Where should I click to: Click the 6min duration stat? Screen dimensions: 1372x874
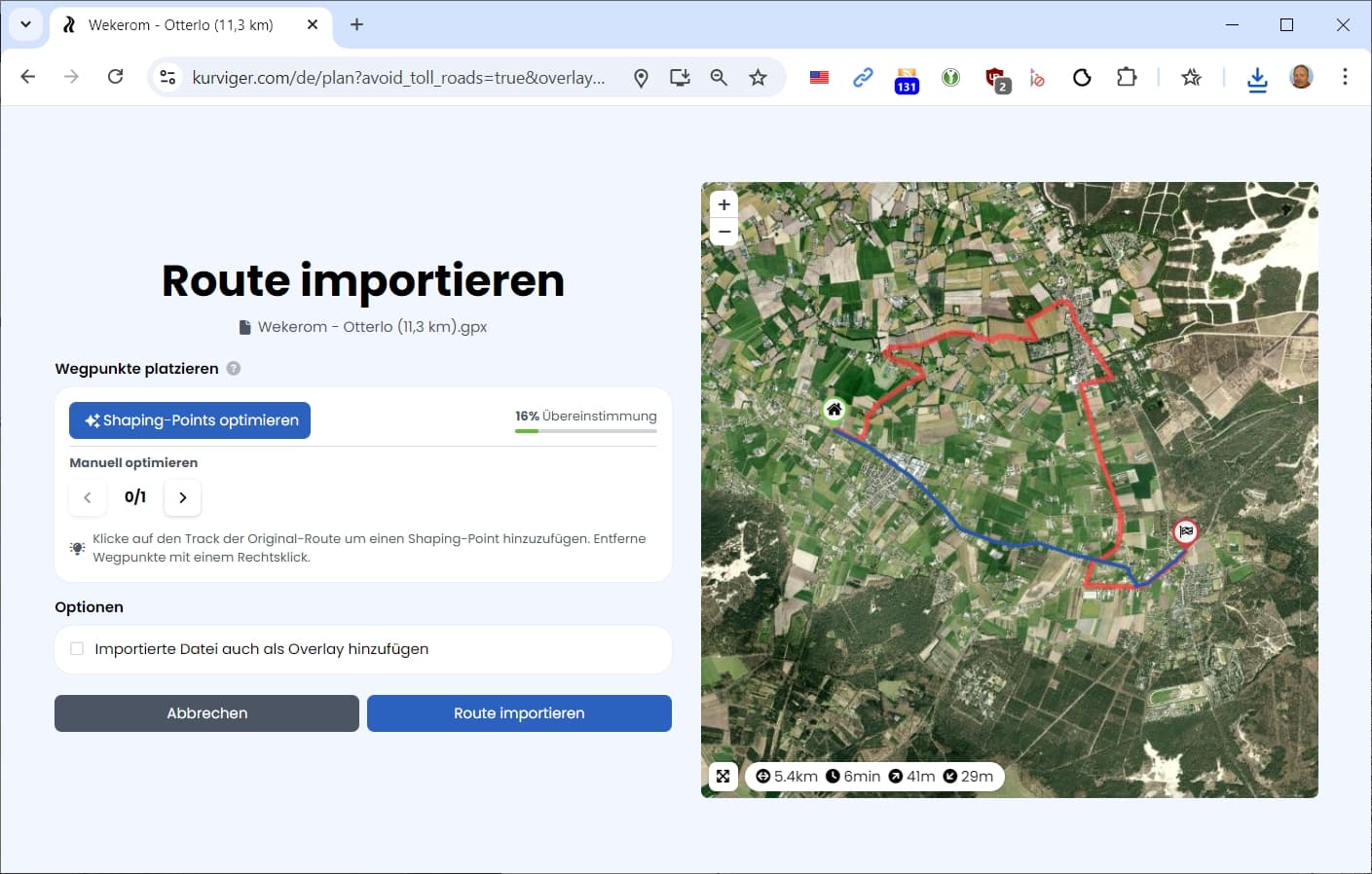point(853,776)
